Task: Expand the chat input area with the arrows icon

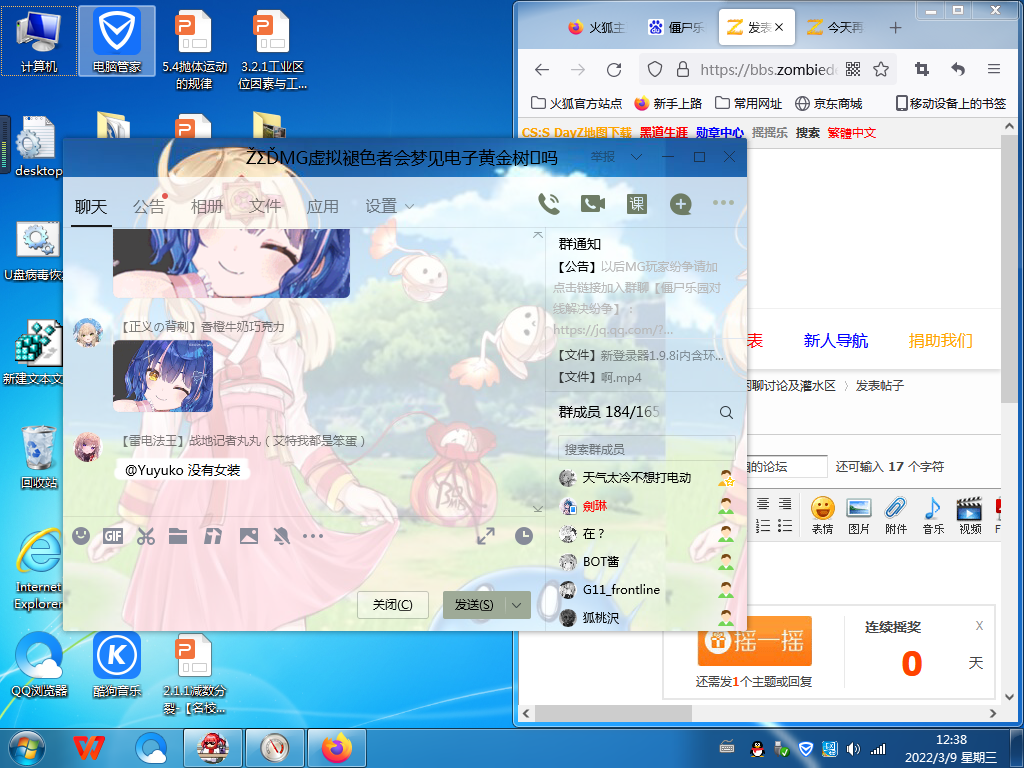Action: [x=486, y=536]
